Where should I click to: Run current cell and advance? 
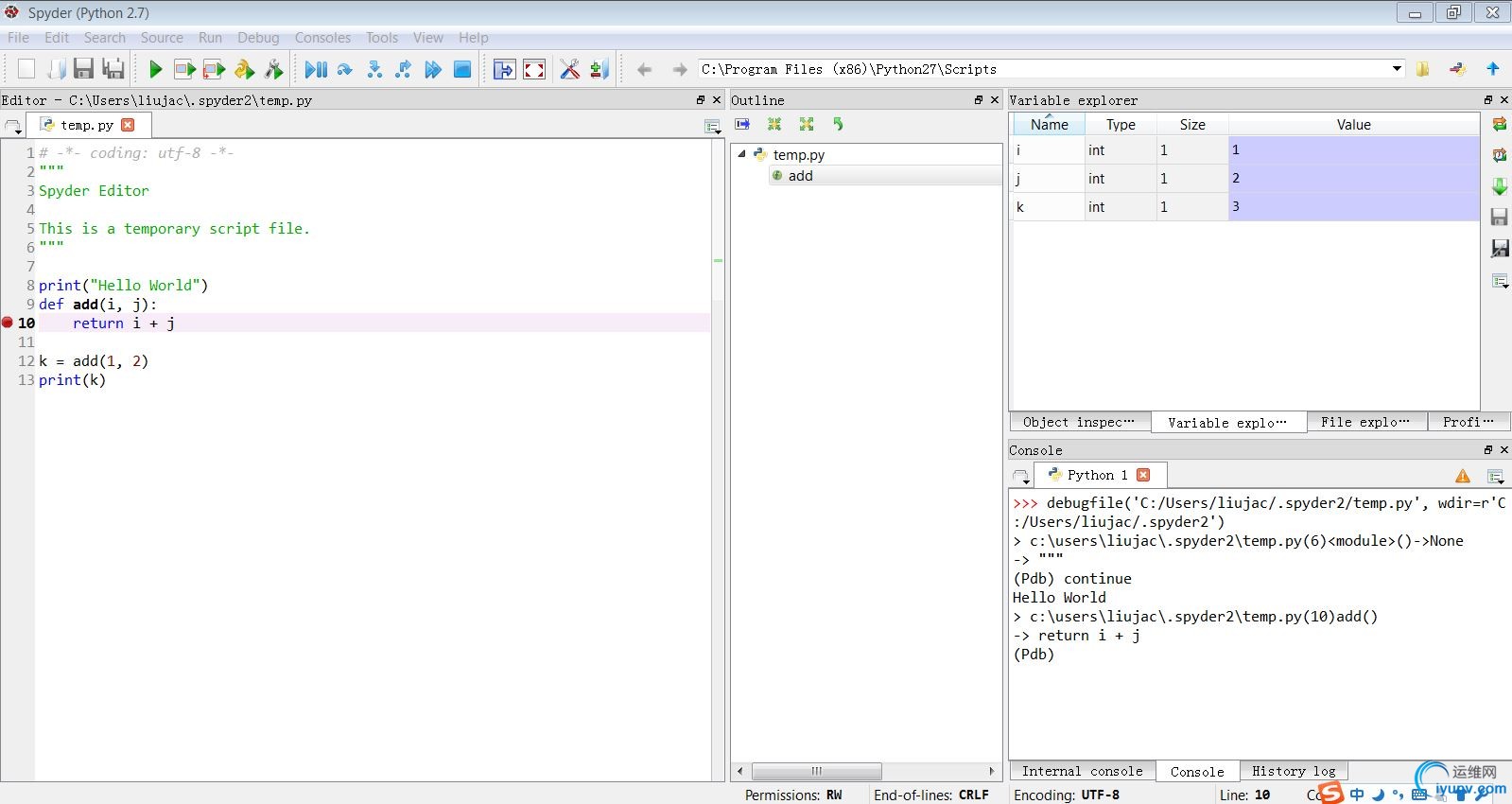click(x=215, y=69)
